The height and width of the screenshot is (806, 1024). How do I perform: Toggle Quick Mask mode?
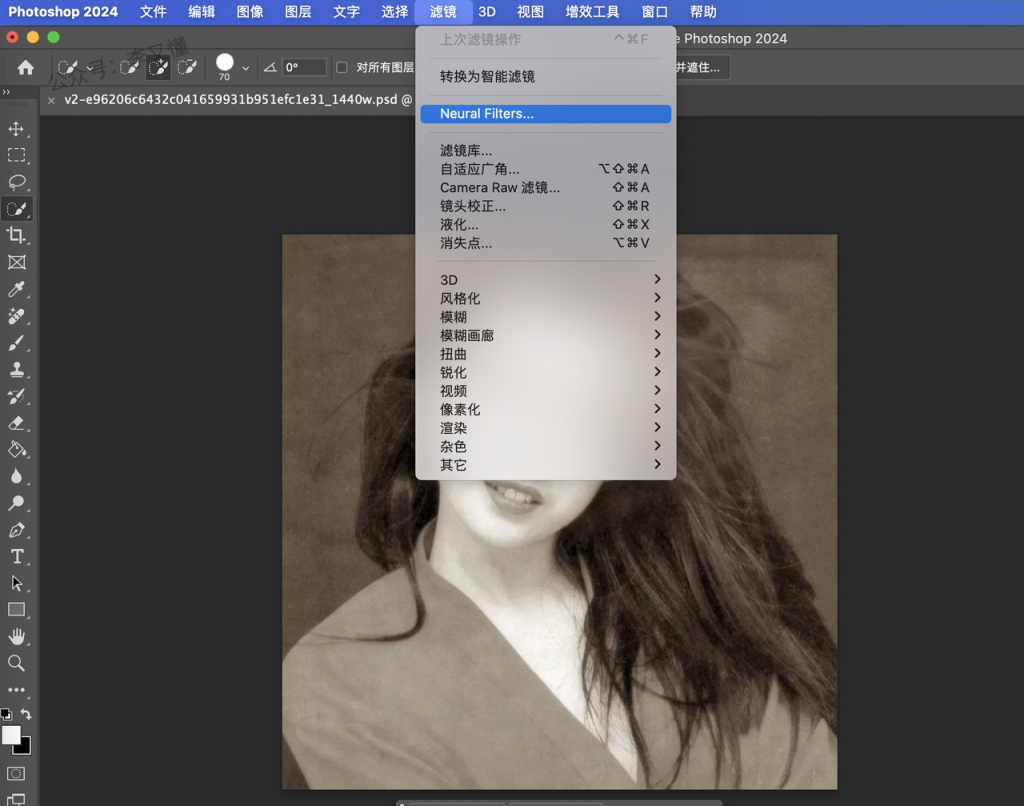coord(16,774)
